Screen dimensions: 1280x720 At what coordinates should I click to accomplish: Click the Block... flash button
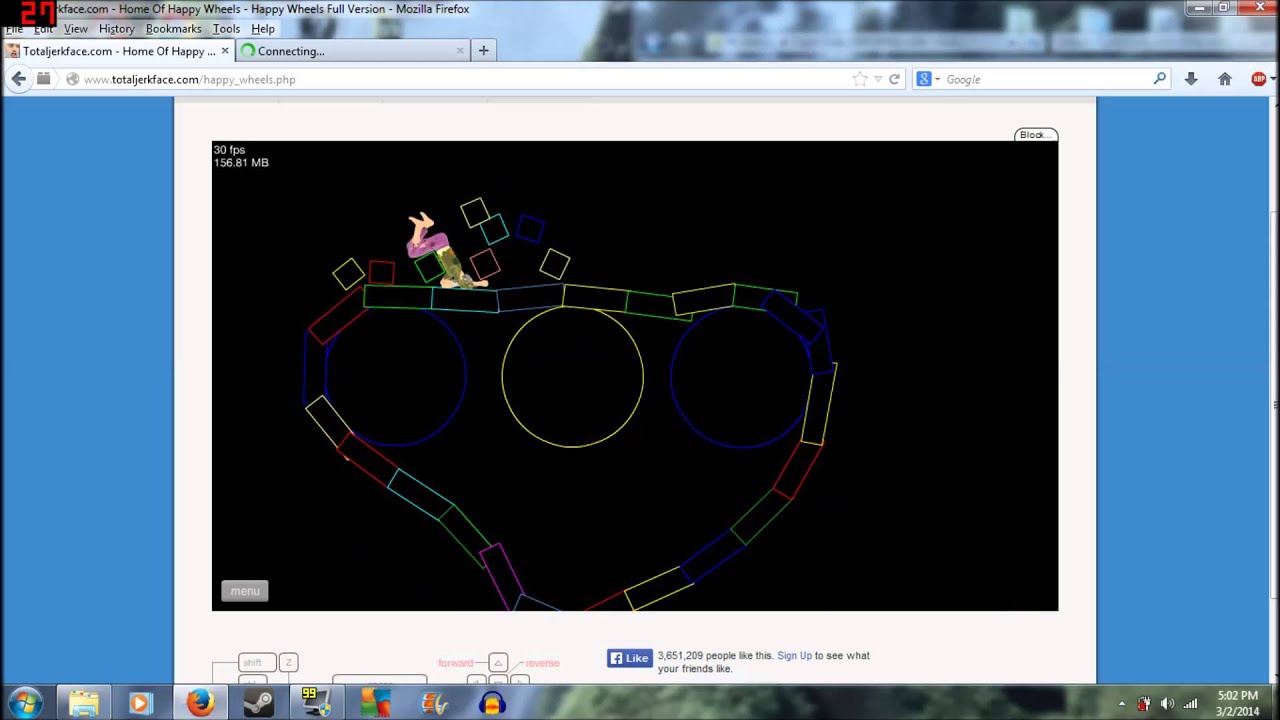click(x=1035, y=135)
